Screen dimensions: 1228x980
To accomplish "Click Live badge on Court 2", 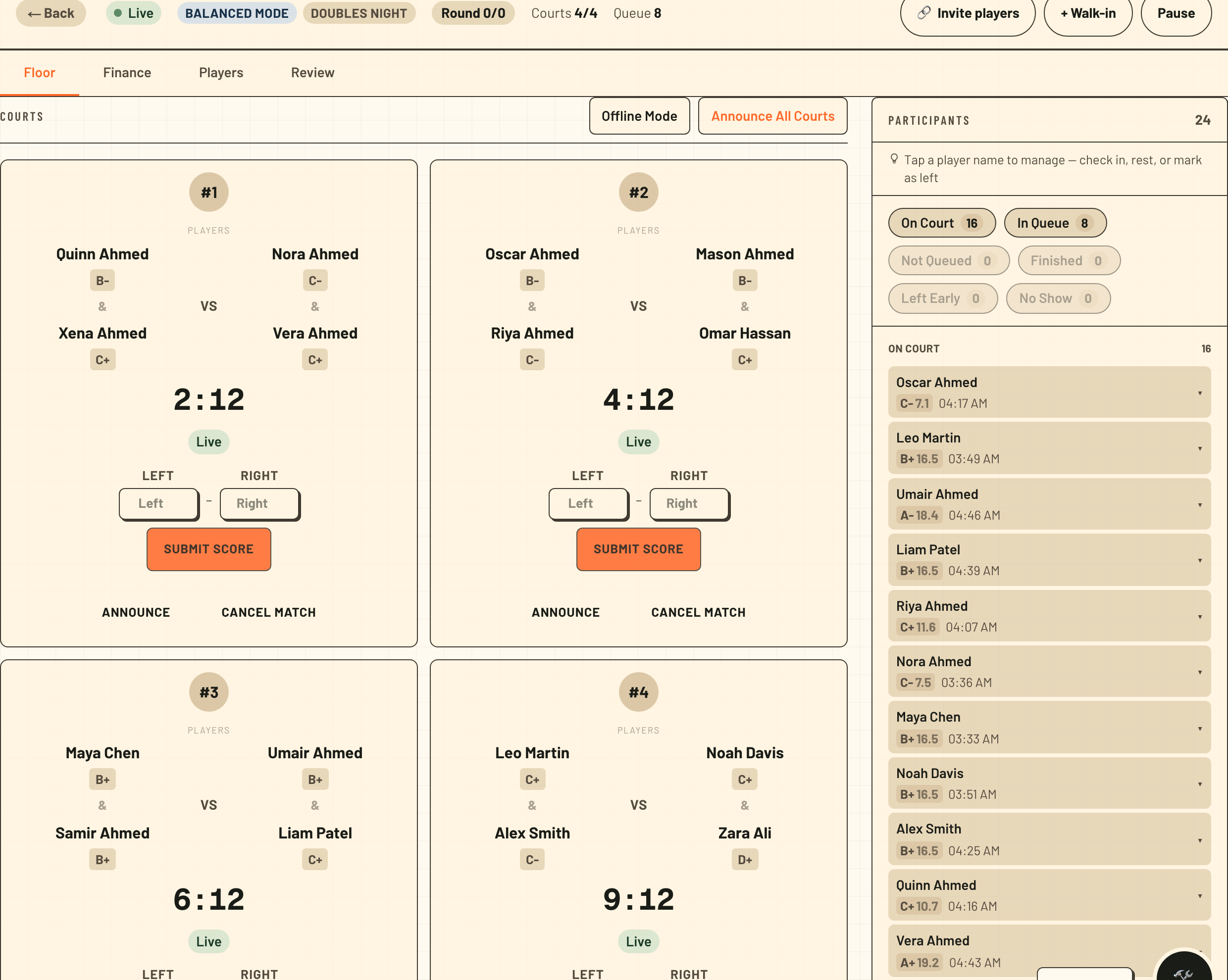I will click(638, 442).
